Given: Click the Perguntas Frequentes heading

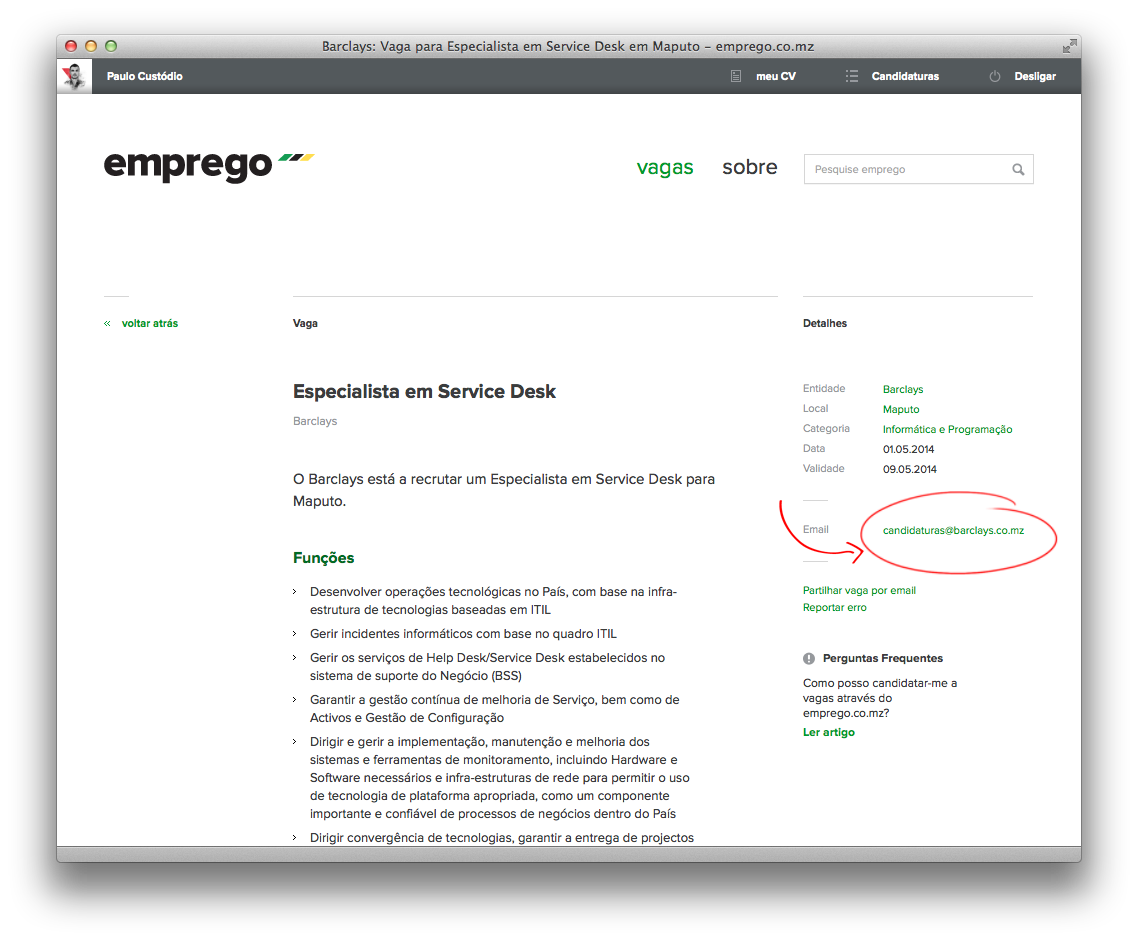Looking at the screenshot, I should point(883,659).
